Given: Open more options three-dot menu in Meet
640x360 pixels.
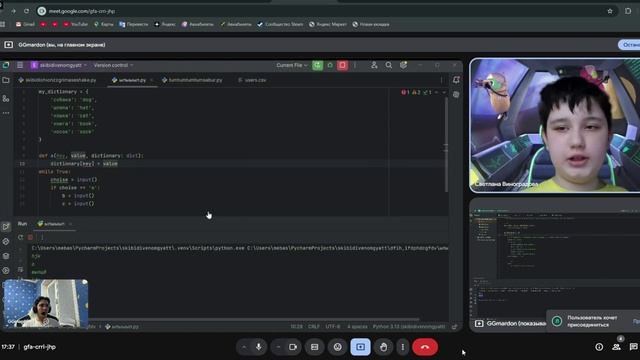Looking at the screenshot, I should point(403,347).
